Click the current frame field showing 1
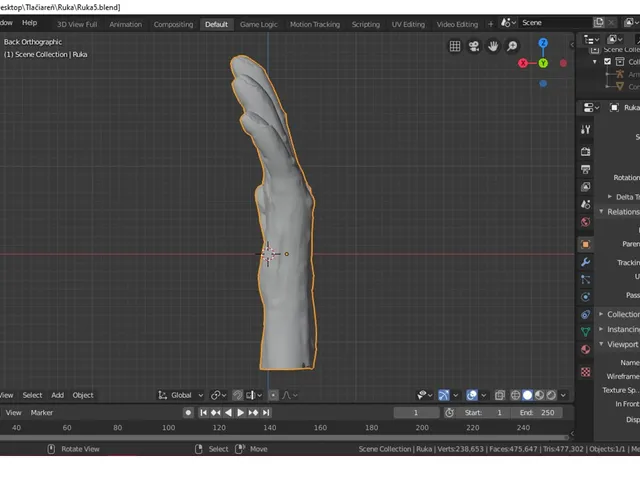Image resolution: width=640 pixels, height=480 pixels. click(x=416, y=413)
